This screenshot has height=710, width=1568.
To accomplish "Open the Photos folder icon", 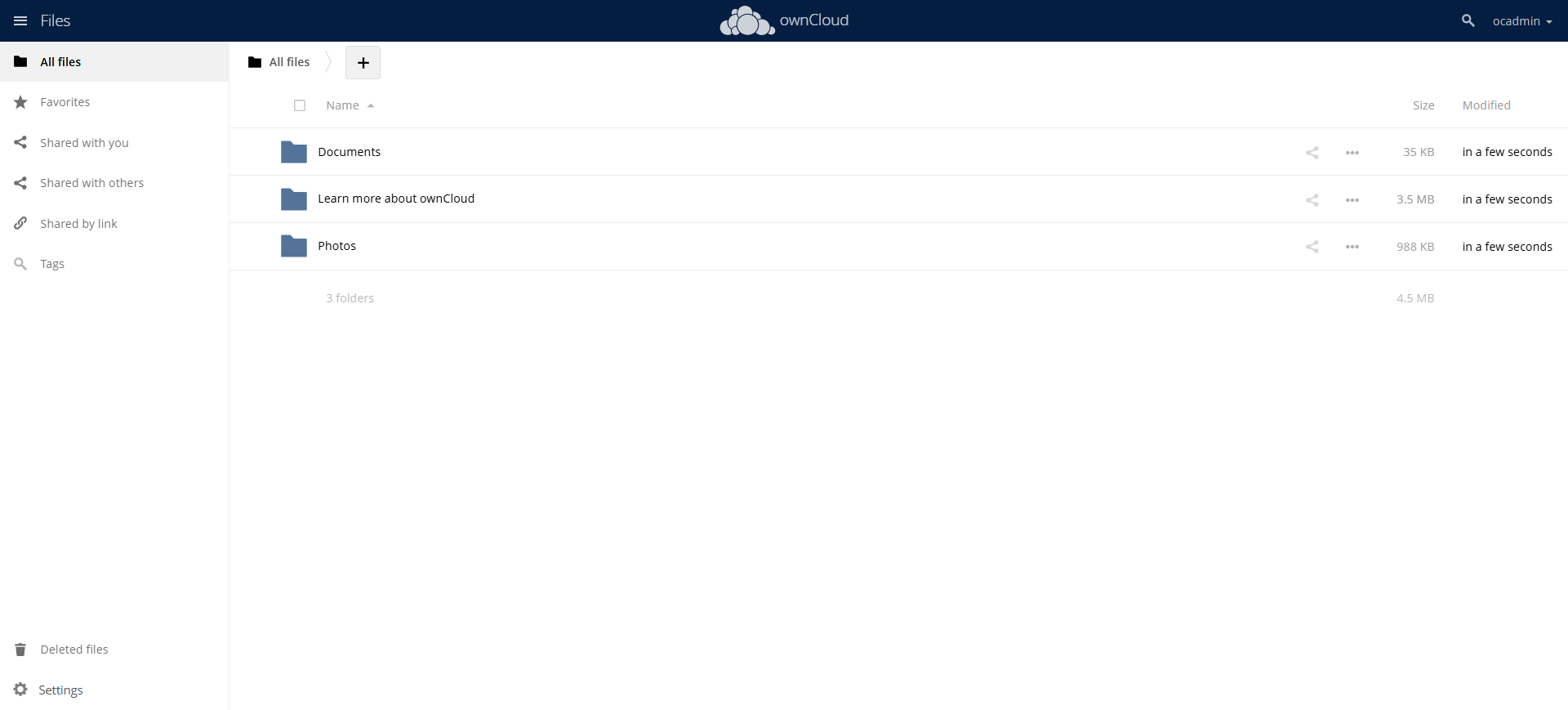I will point(293,246).
